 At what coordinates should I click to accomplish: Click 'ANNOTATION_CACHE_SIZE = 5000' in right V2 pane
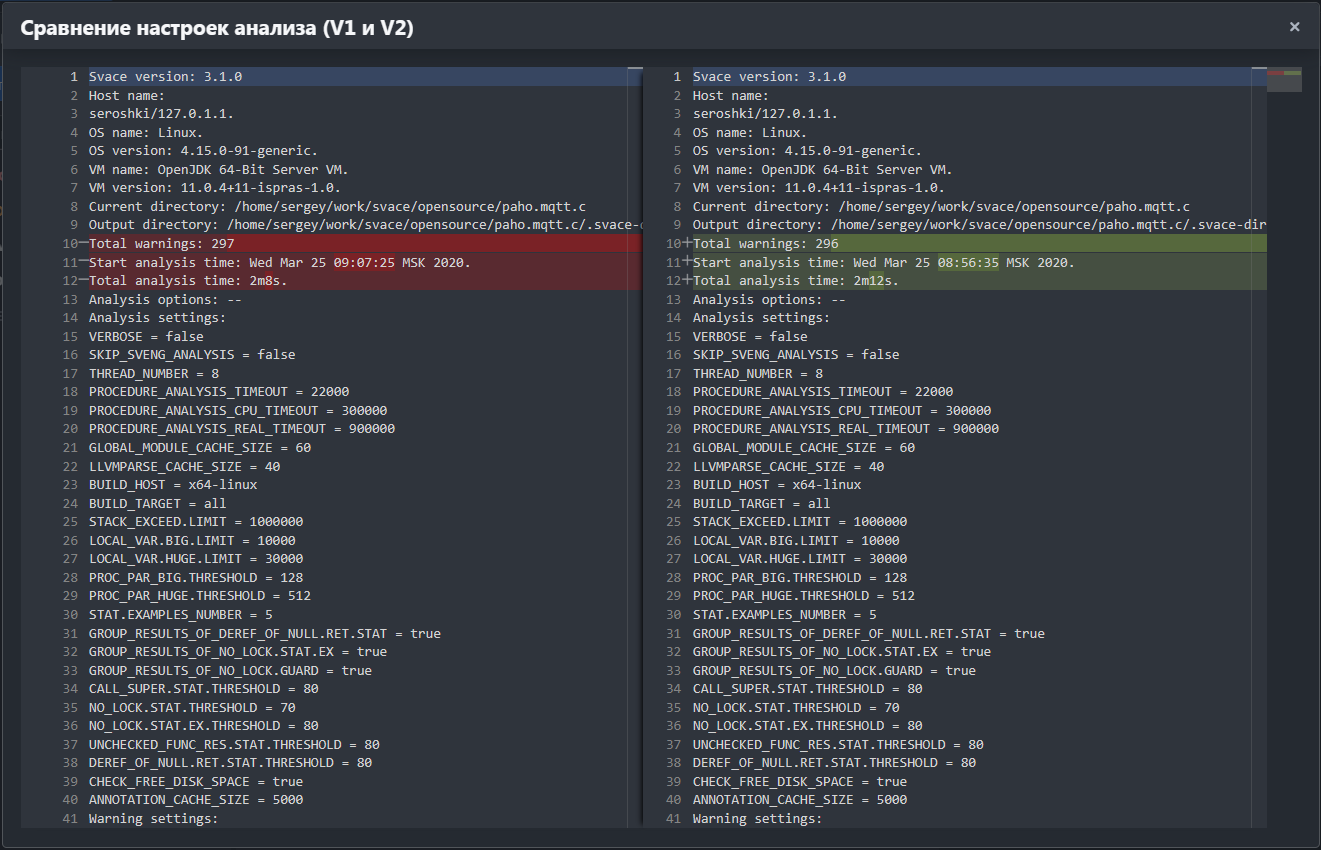tap(800, 799)
